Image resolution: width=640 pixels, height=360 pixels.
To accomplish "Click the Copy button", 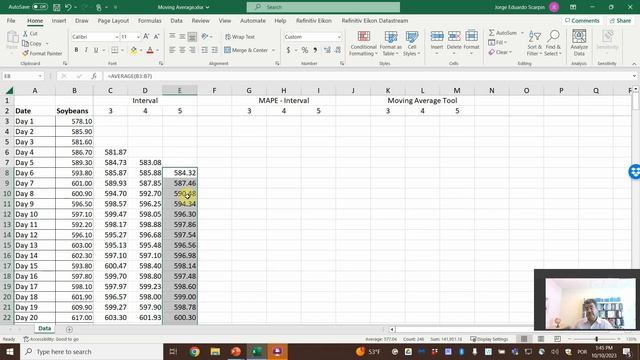I will tap(33, 43).
